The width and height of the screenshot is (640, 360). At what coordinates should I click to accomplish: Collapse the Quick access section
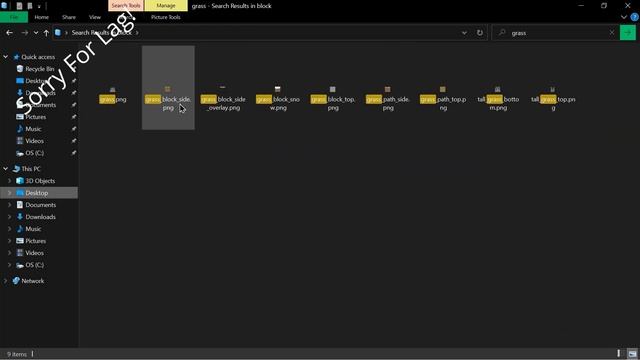coord(5,57)
